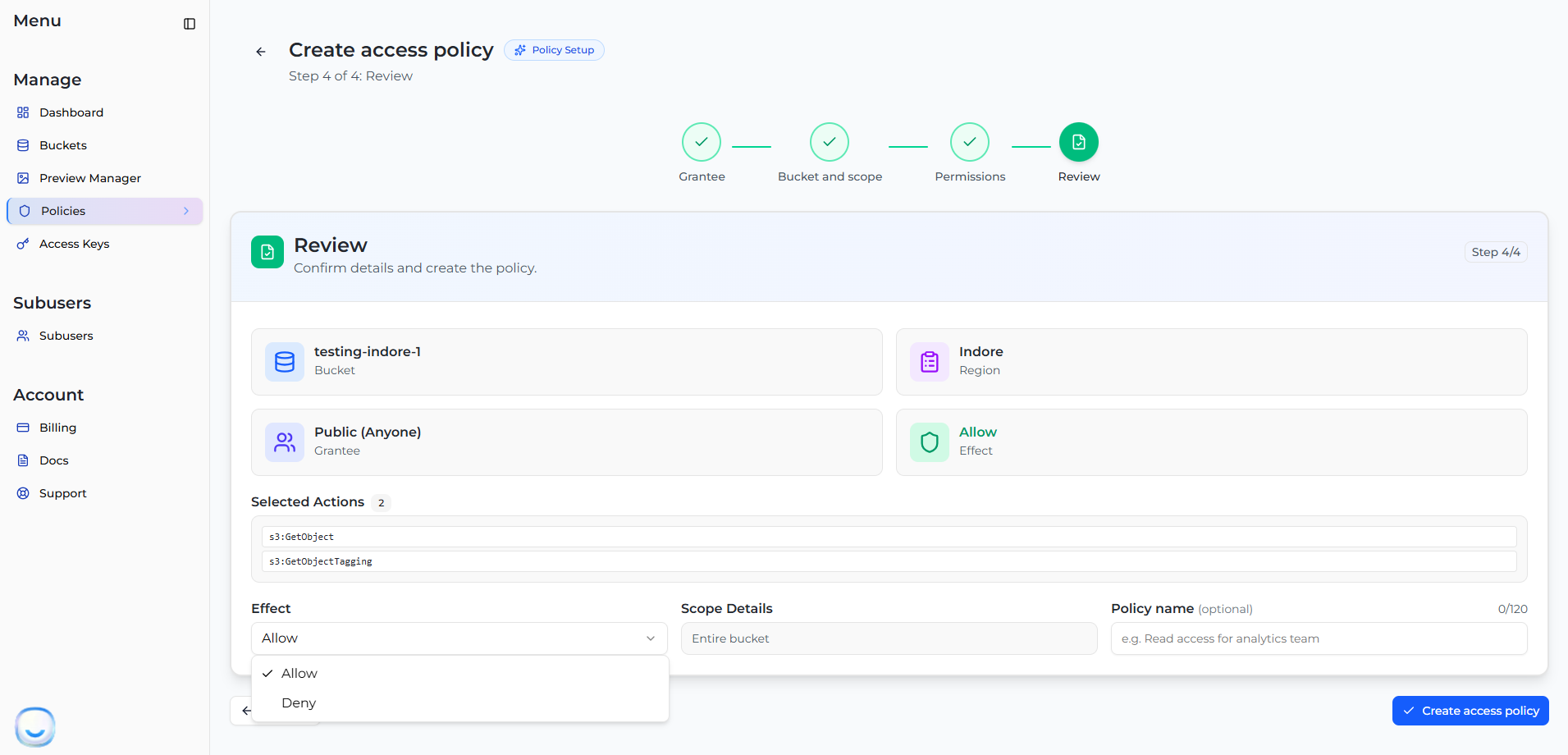
Task: Choose Allow from the Effect options
Action: (460, 674)
